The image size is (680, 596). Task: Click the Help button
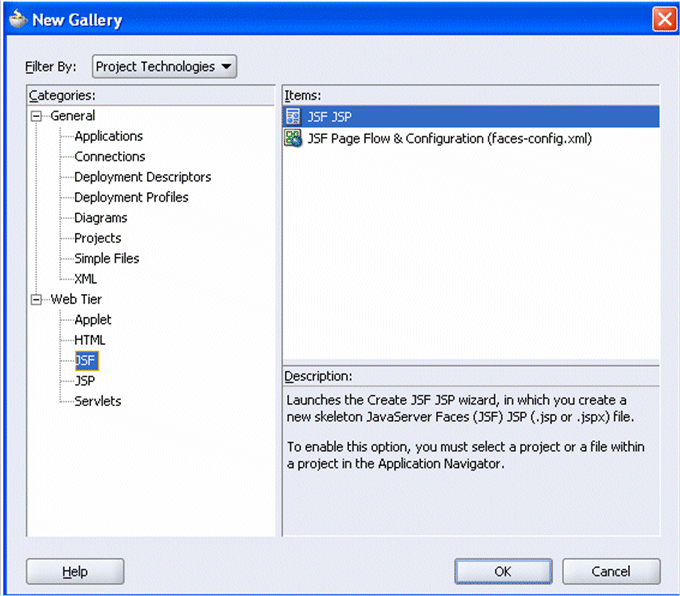coord(75,571)
